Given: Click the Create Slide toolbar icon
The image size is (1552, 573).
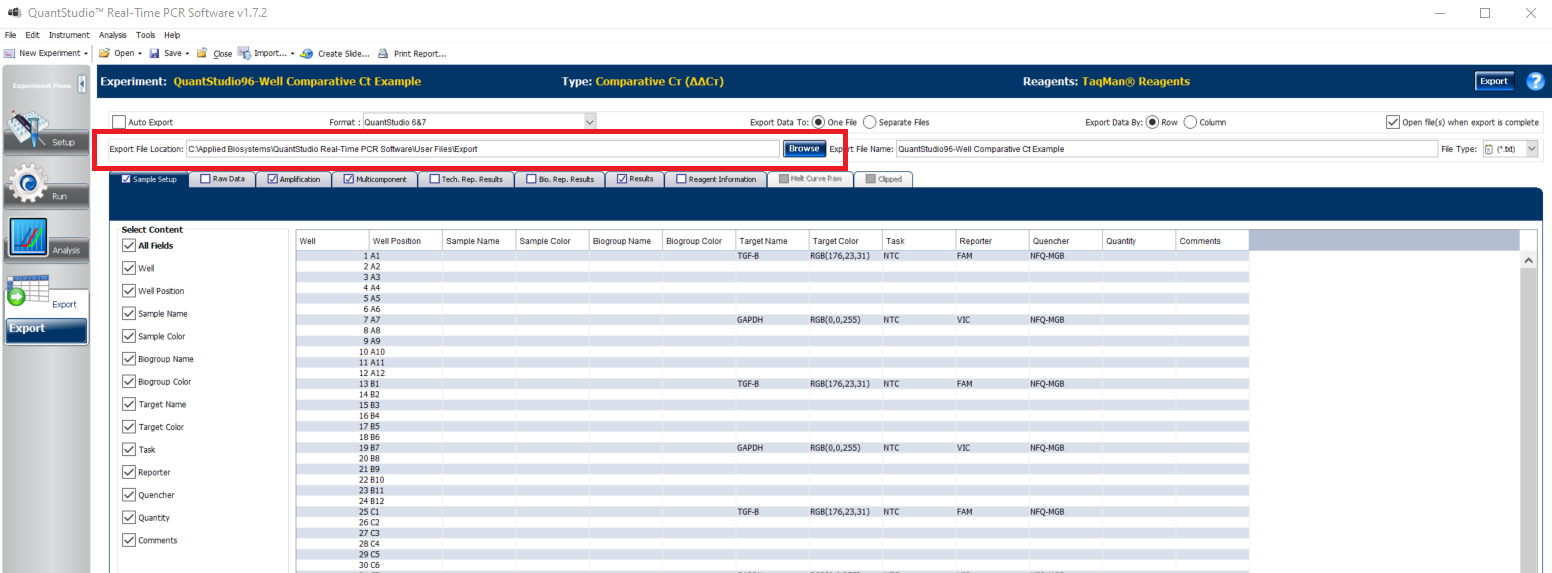Looking at the screenshot, I should [308, 53].
